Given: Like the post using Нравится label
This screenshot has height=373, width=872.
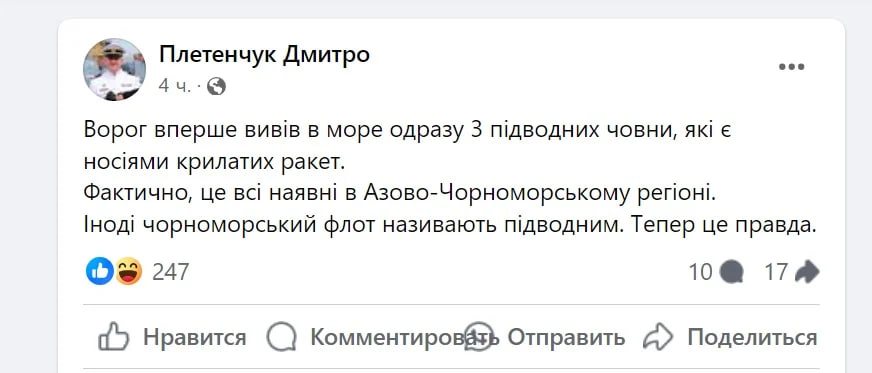Looking at the screenshot, I should [x=195, y=337].
